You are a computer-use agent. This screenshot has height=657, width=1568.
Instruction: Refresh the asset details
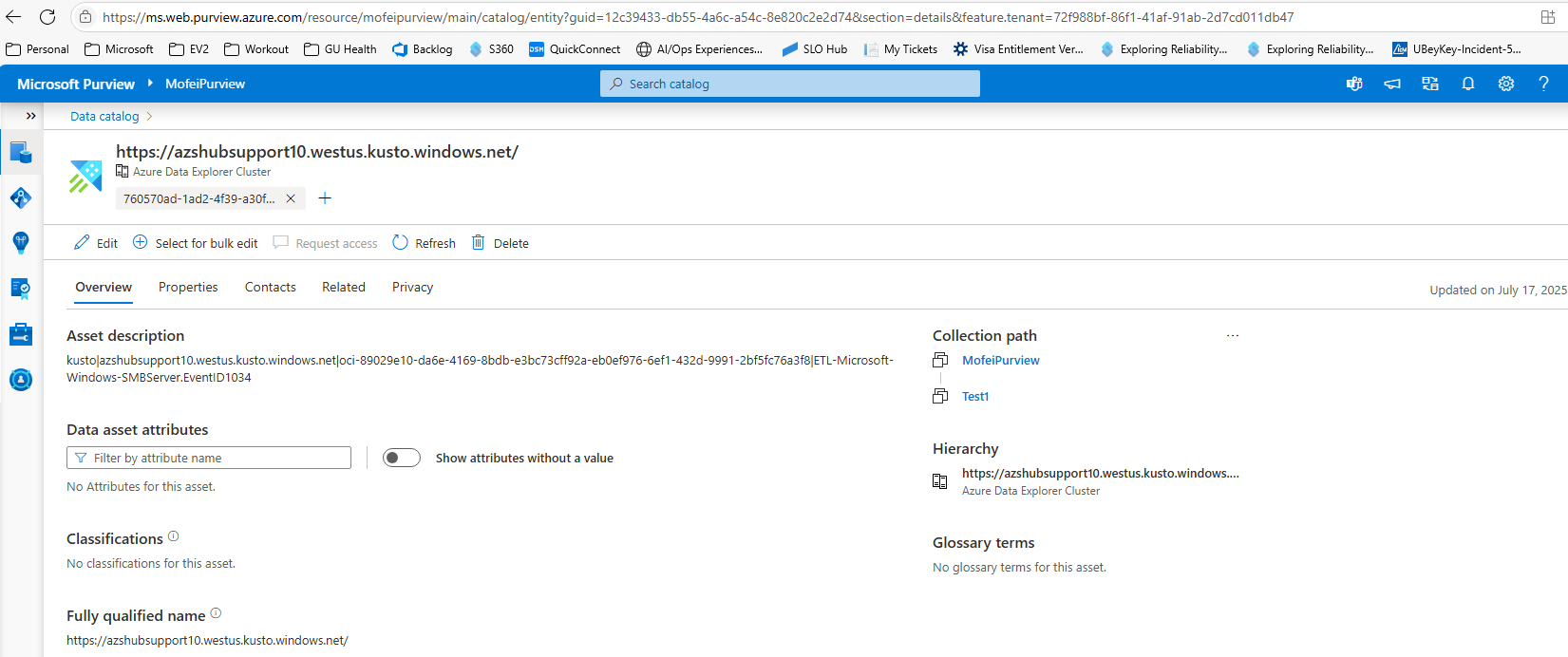pos(425,243)
